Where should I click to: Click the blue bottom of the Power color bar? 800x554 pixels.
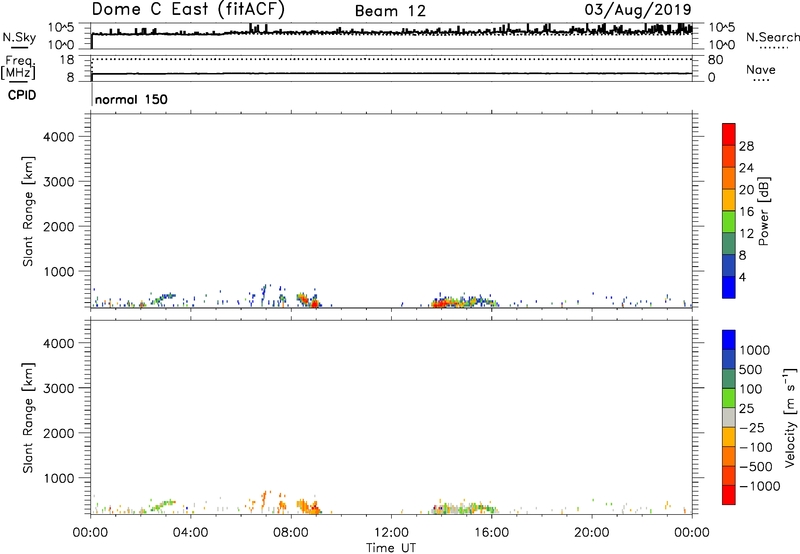729,287
